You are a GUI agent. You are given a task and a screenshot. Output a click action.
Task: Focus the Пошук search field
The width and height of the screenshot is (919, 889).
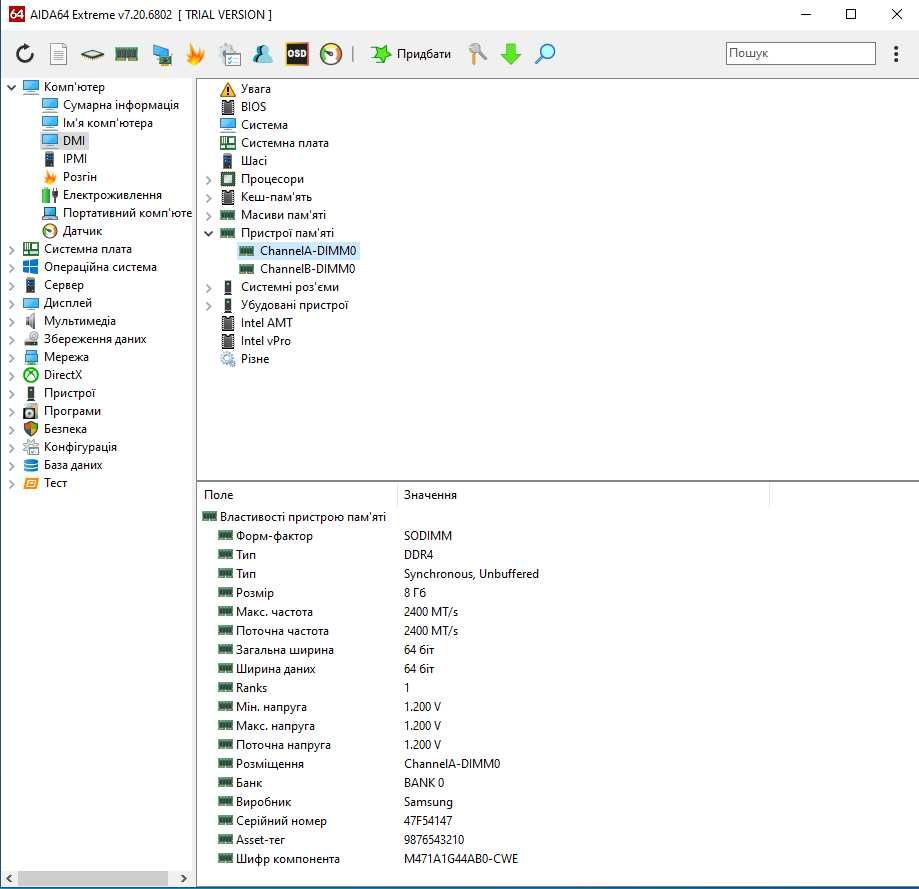point(801,53)
